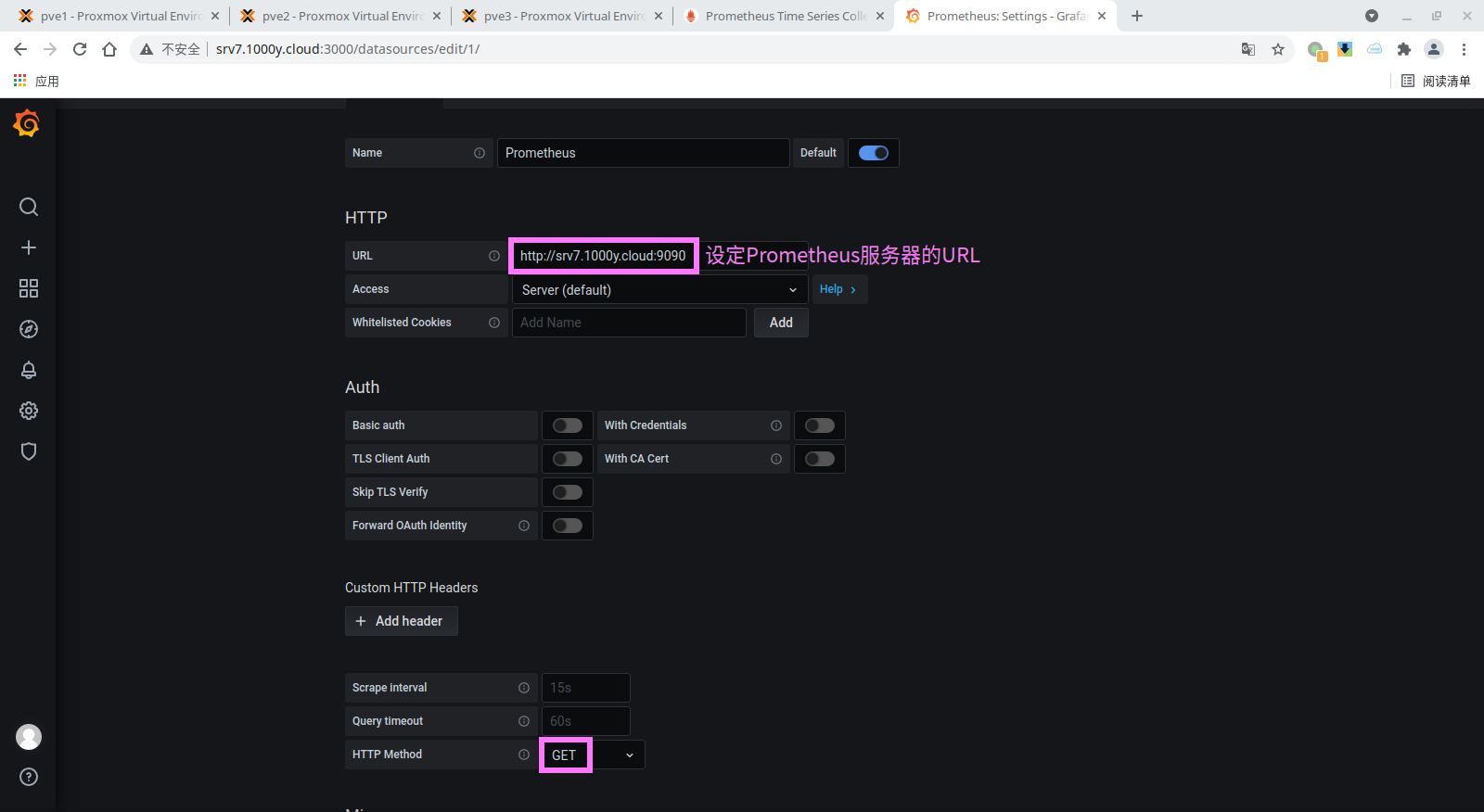Disable the Default data source toggle
This screenshot has height=812, width=1484.
[873, 153]
